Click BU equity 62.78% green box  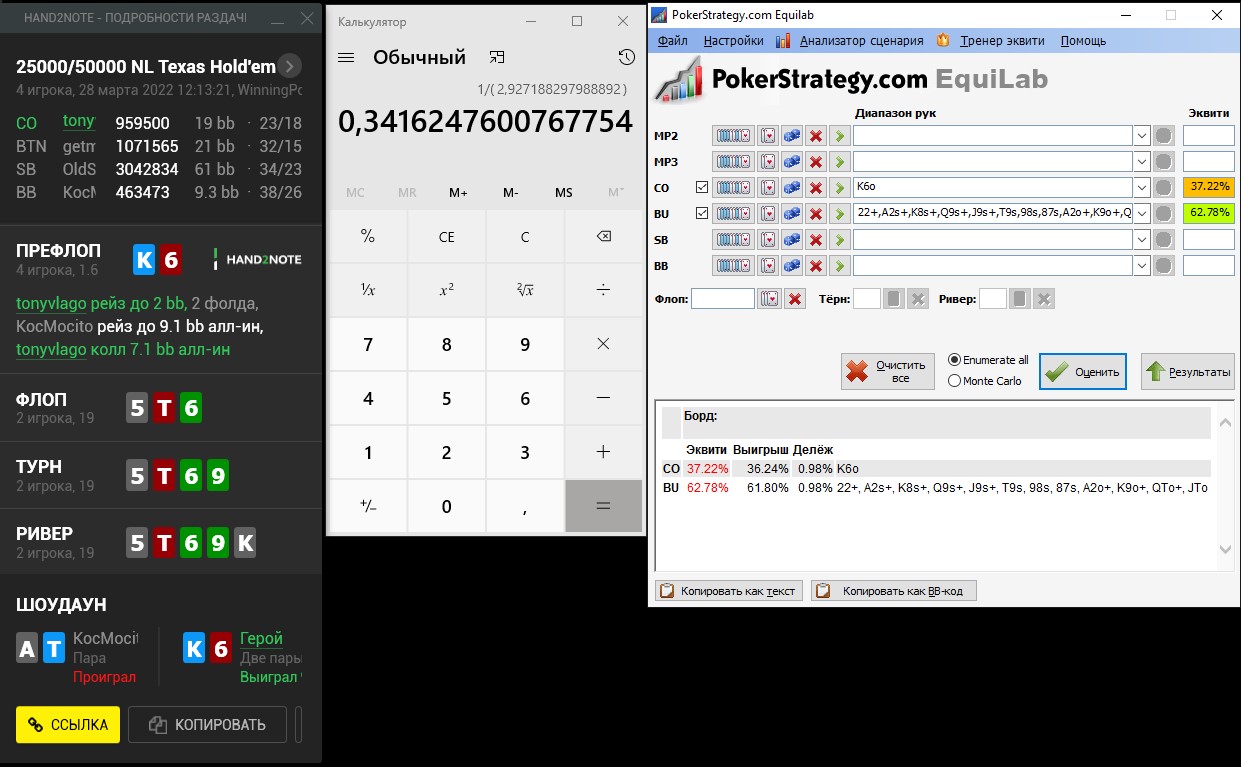click(1208, 213)
